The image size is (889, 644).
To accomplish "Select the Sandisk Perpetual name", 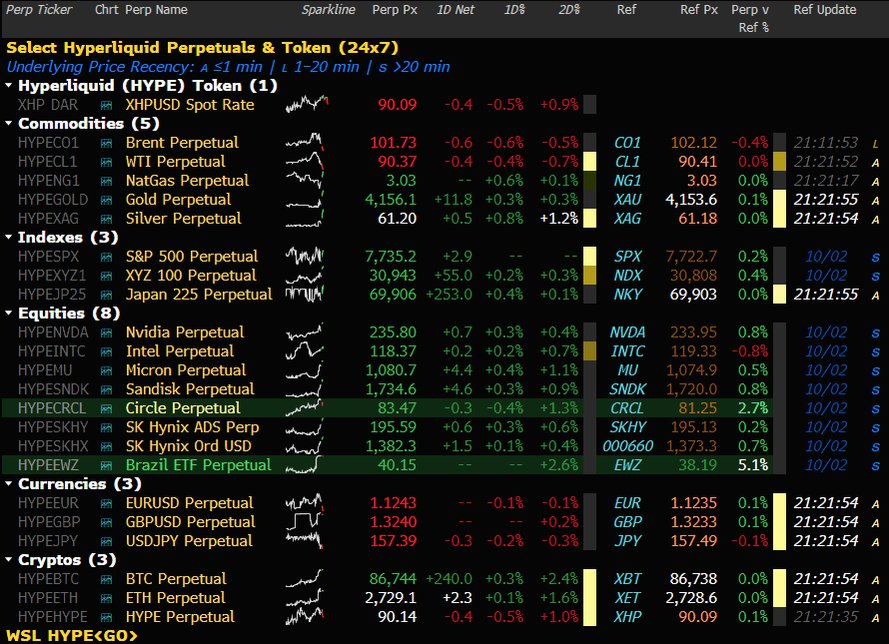I will click(x=190, y=389).
